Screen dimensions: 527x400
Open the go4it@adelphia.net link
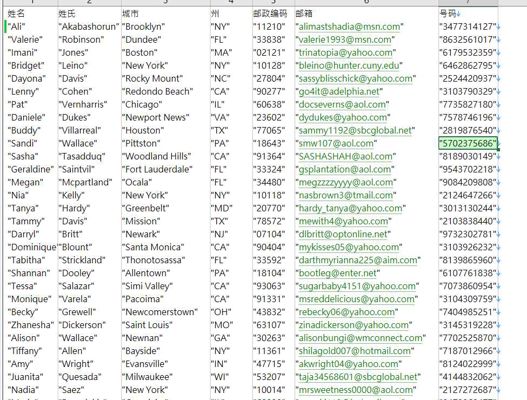click(x=339, y=91)
